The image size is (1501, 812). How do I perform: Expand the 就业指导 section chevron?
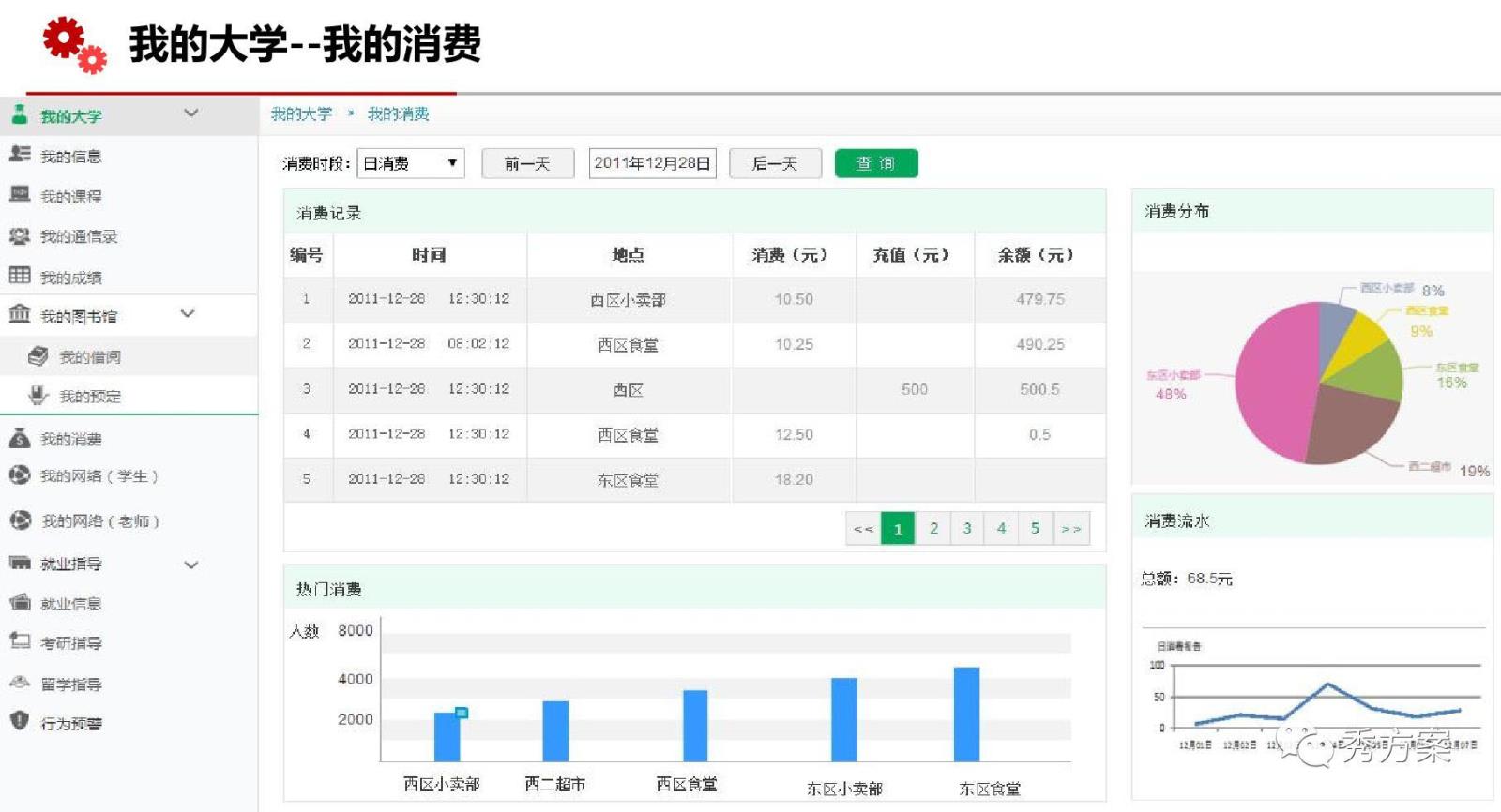[191, 564]
